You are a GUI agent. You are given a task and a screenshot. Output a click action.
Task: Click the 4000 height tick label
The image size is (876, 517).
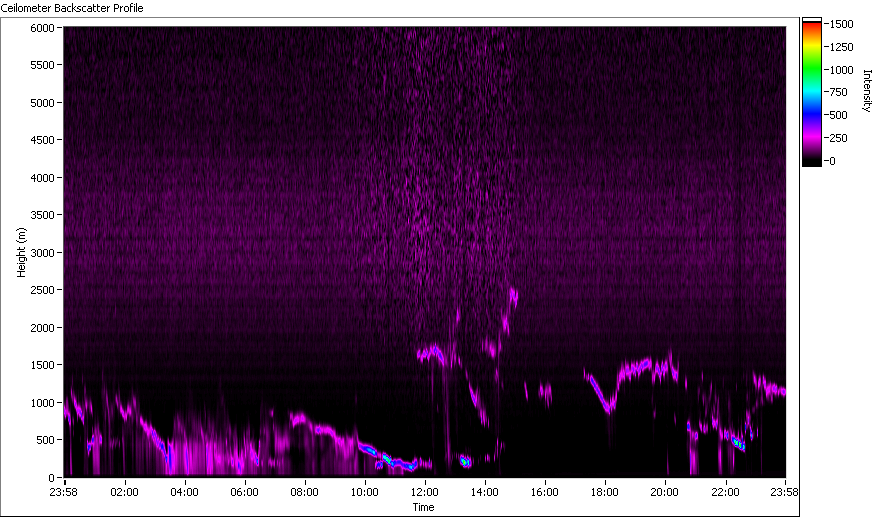[42, 178]
